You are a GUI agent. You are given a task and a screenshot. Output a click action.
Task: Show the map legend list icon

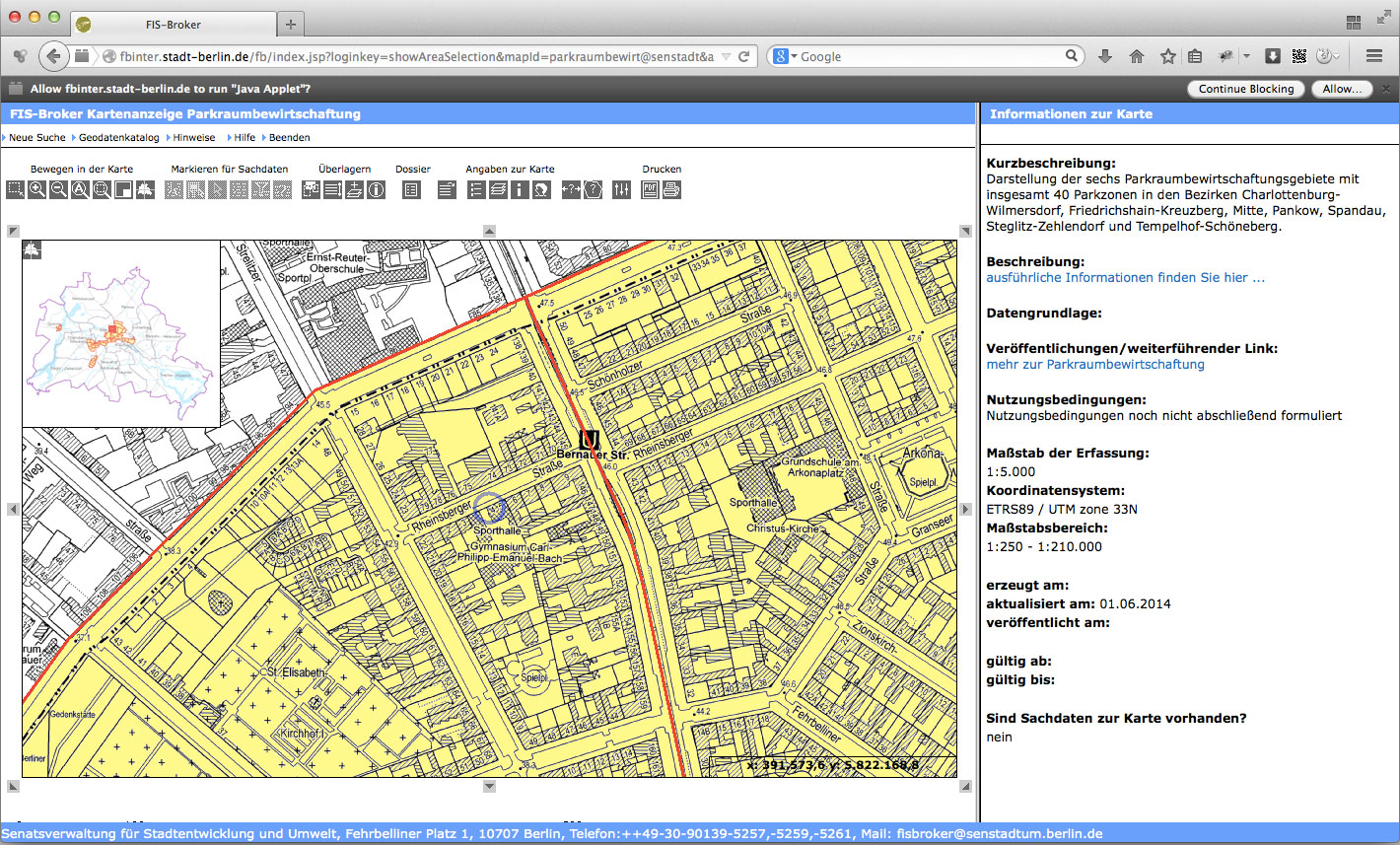point(476,189)
